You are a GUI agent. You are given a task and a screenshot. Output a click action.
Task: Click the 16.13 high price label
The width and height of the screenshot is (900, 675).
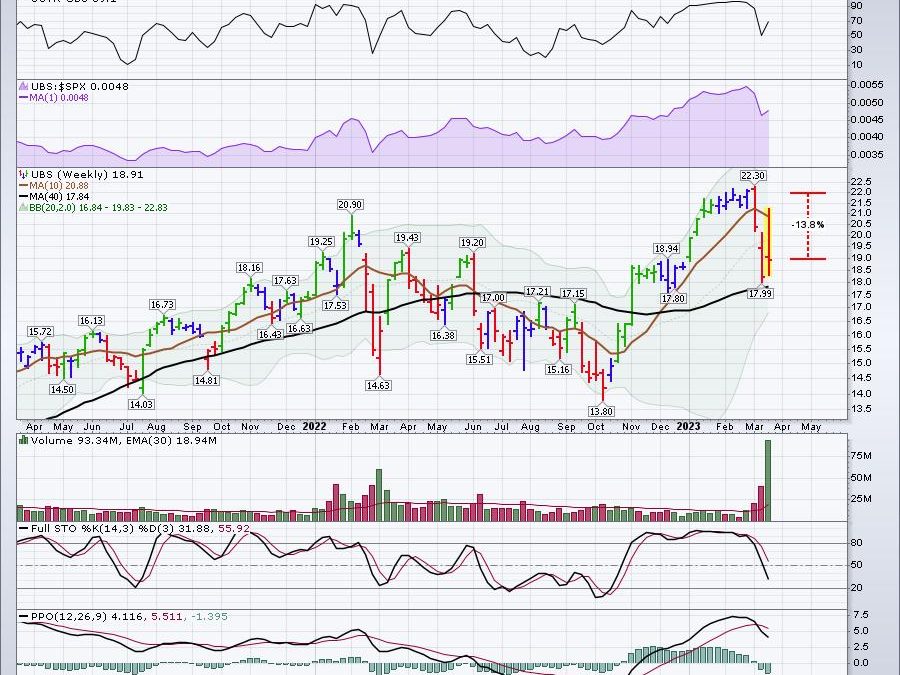tap(92, 321)
